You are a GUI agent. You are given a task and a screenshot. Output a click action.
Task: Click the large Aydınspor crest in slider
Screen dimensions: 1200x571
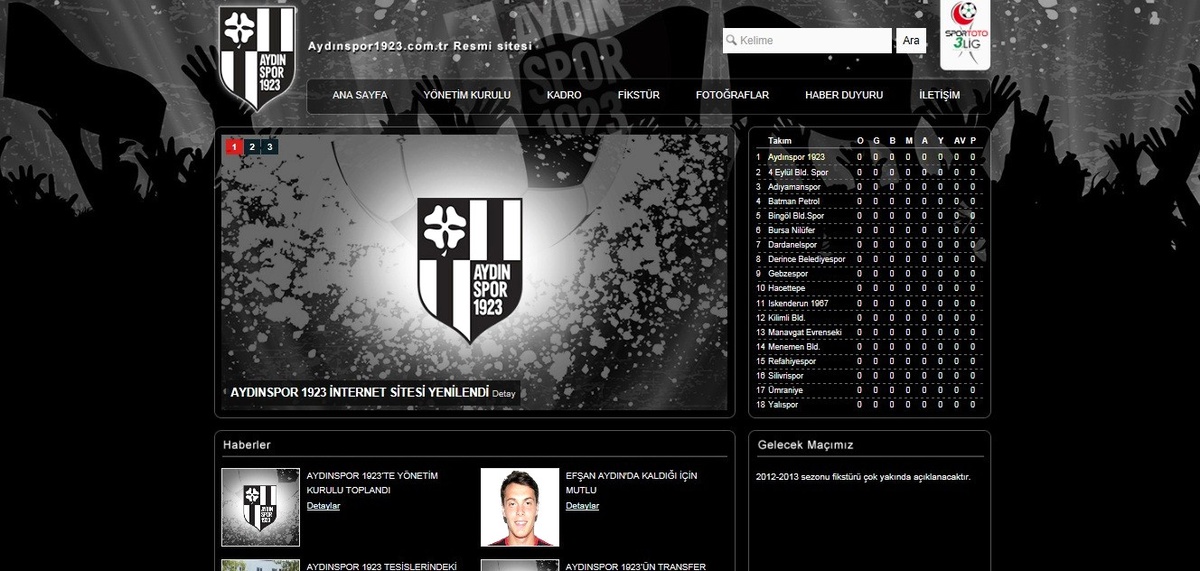(470, 271)
